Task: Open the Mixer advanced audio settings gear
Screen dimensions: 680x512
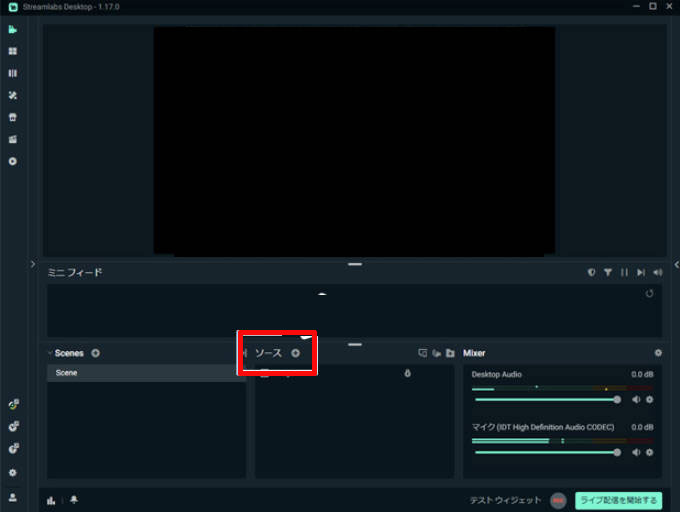Action: click(658, 353)
